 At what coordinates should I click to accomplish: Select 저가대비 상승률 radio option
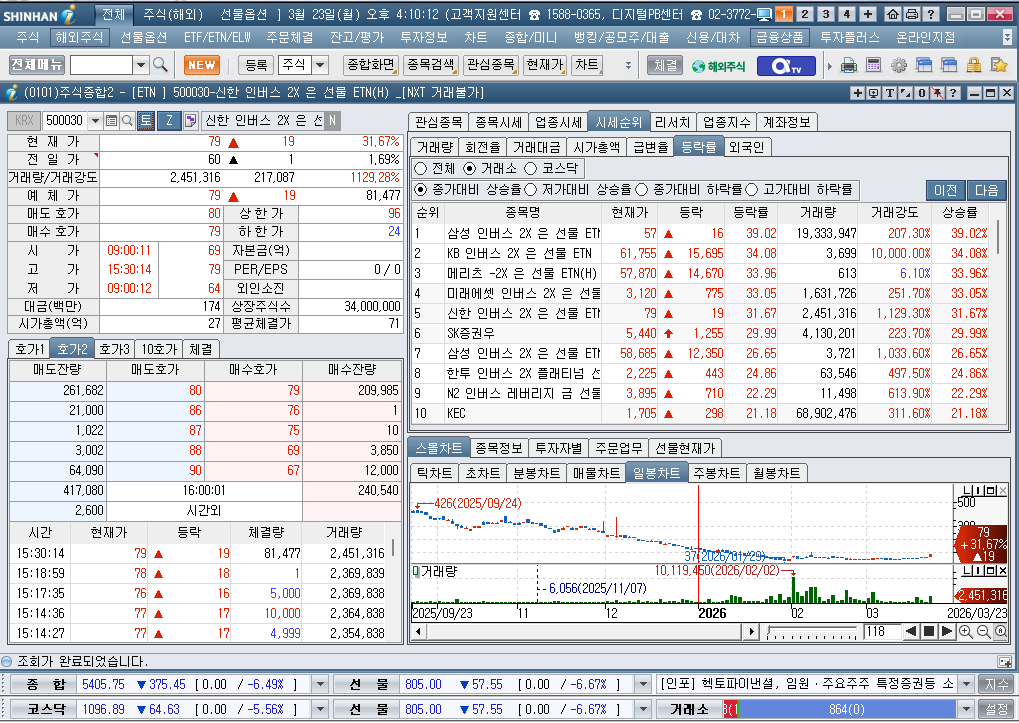(530, 190)
